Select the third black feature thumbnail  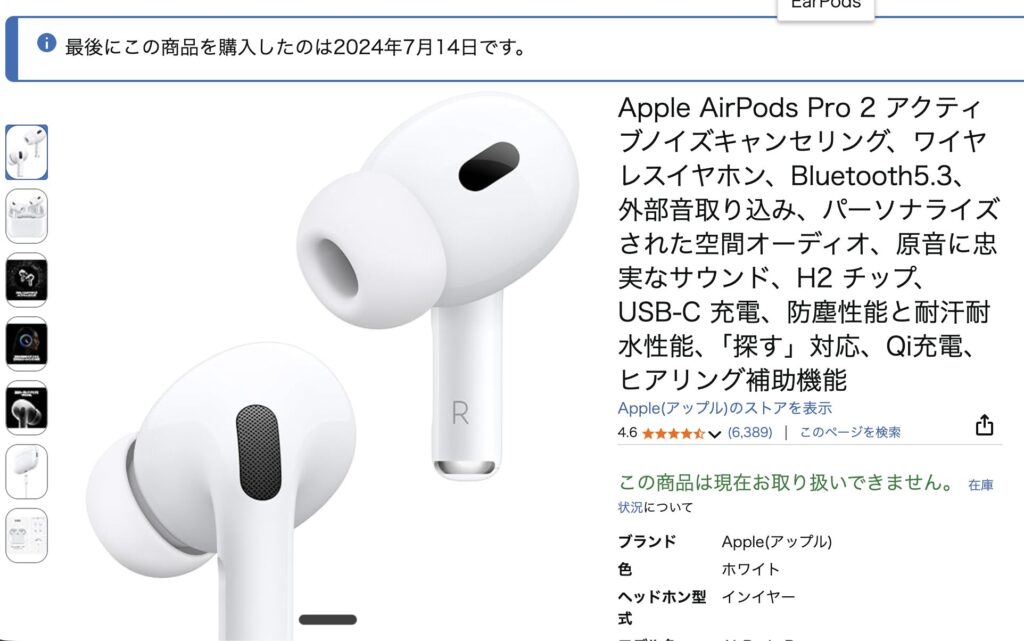coord(27,280)
